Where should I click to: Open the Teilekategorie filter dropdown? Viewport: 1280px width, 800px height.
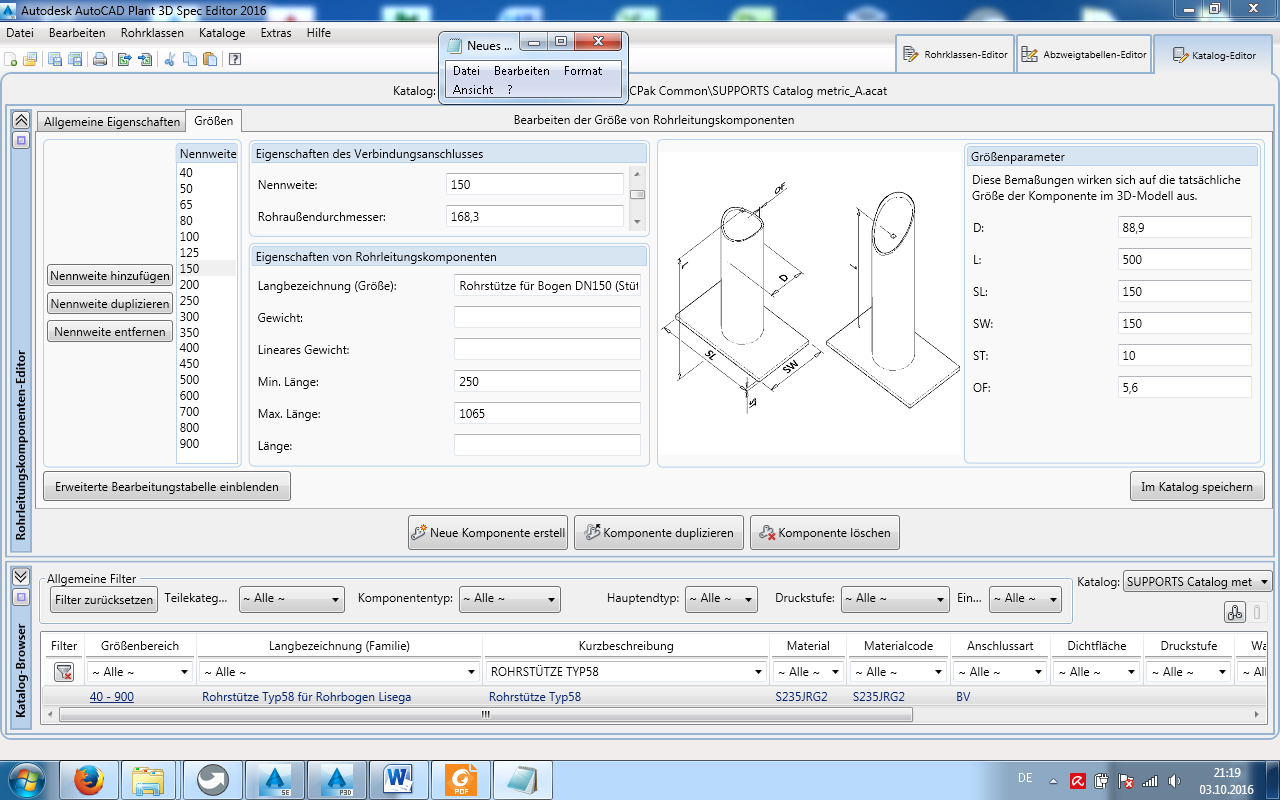(x=291, y=598)
